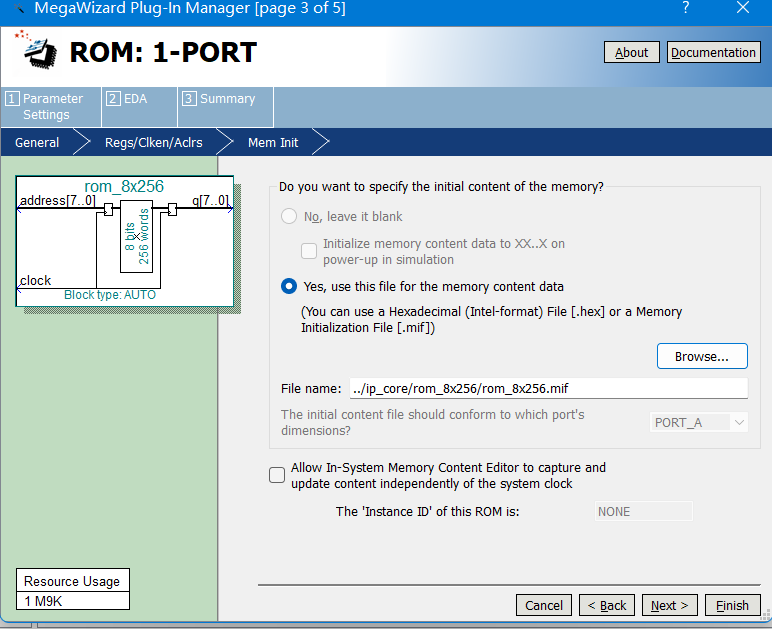Select 'No, leave it blank' radio option
This screenshot has height=629, width=772.
pos(289,216)
